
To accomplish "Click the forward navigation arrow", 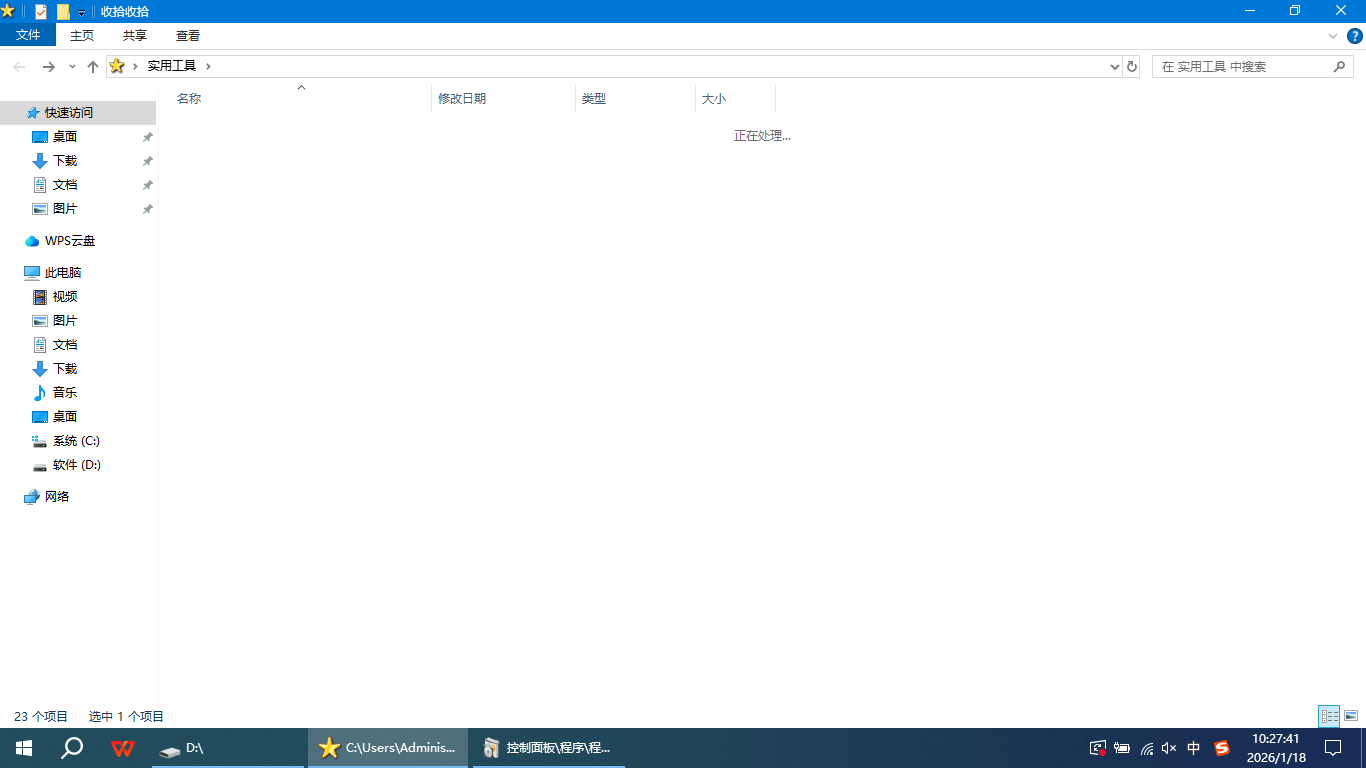I will coord(48,66).
